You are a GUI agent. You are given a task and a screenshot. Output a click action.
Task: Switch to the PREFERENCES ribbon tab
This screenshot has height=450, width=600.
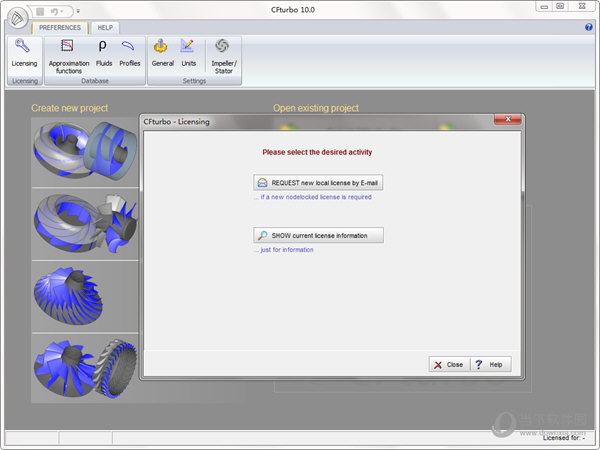pos(60,28)
